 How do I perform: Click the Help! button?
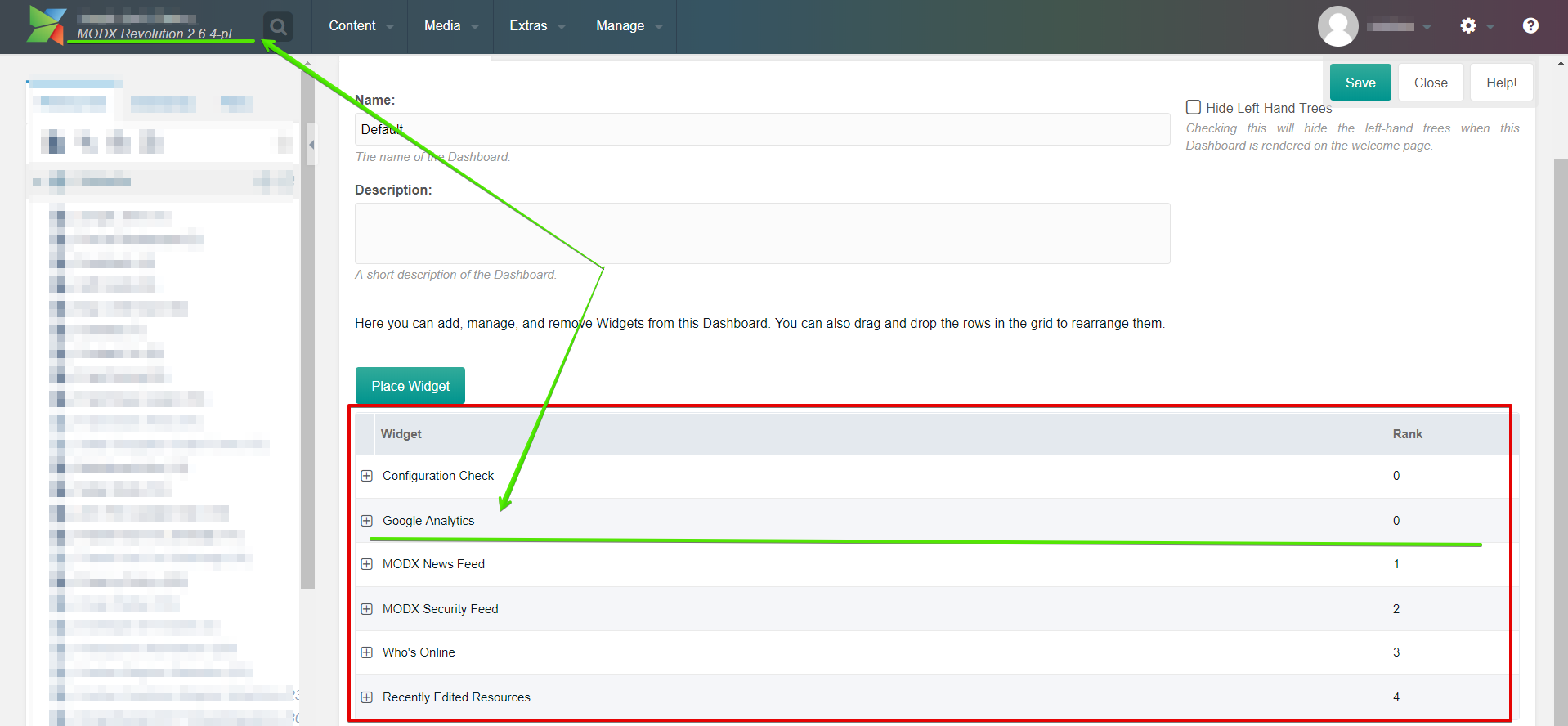(1501, 83)
